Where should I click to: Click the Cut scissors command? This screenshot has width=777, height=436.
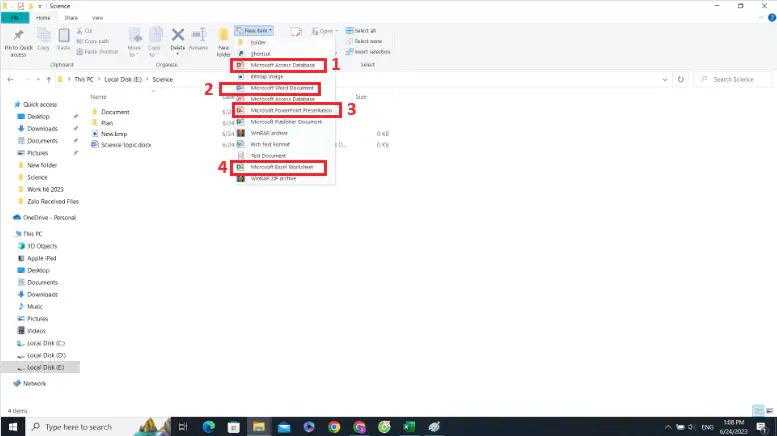85,31
